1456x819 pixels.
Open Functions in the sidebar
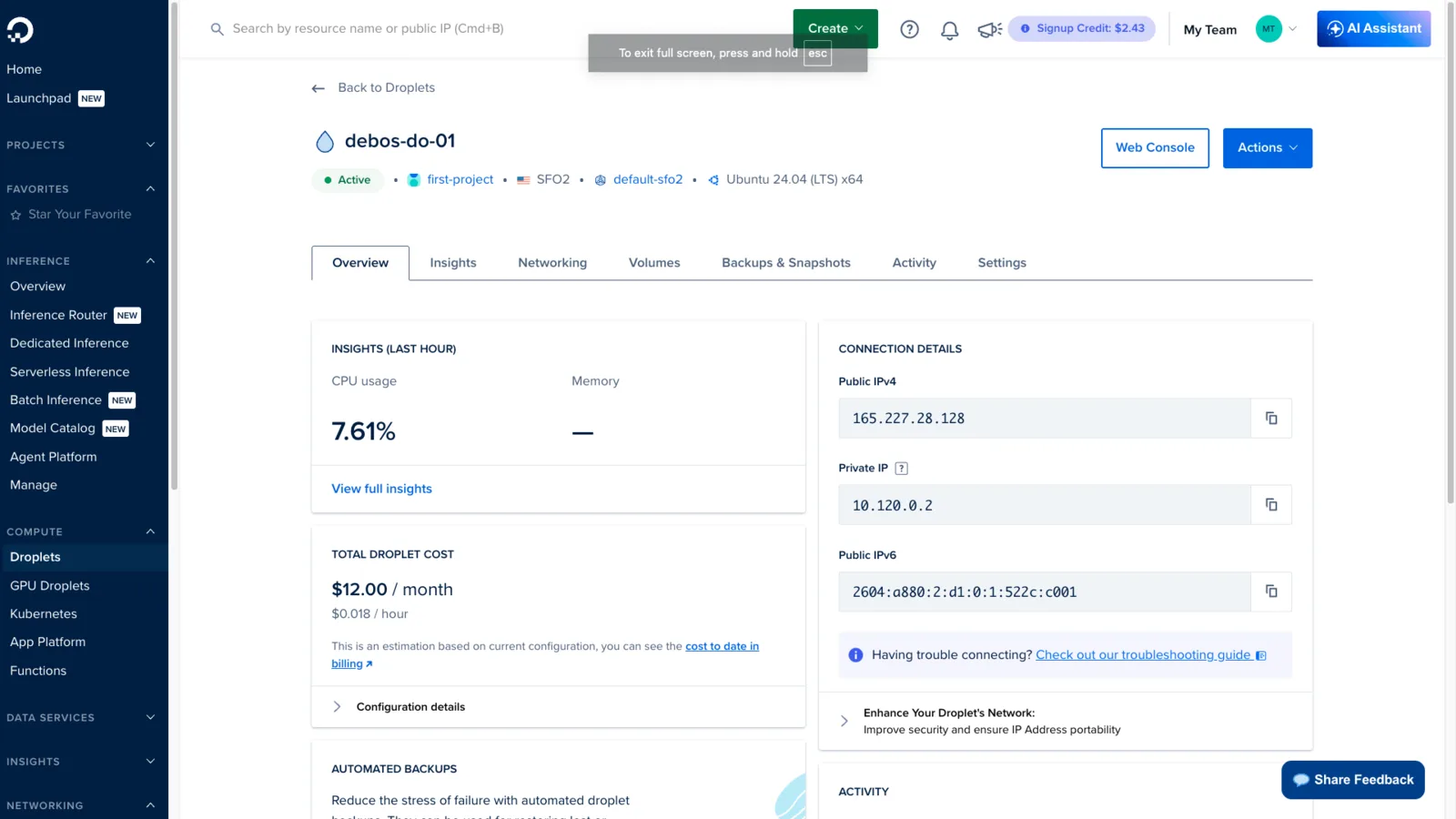pos(38,671)
